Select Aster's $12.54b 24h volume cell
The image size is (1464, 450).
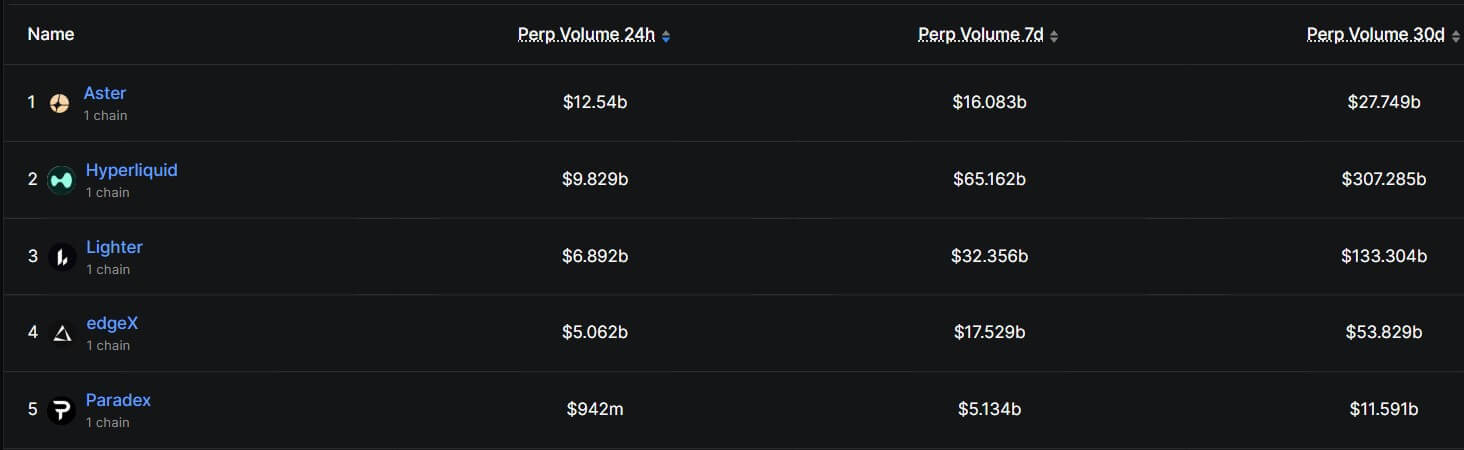coord(595,102)
